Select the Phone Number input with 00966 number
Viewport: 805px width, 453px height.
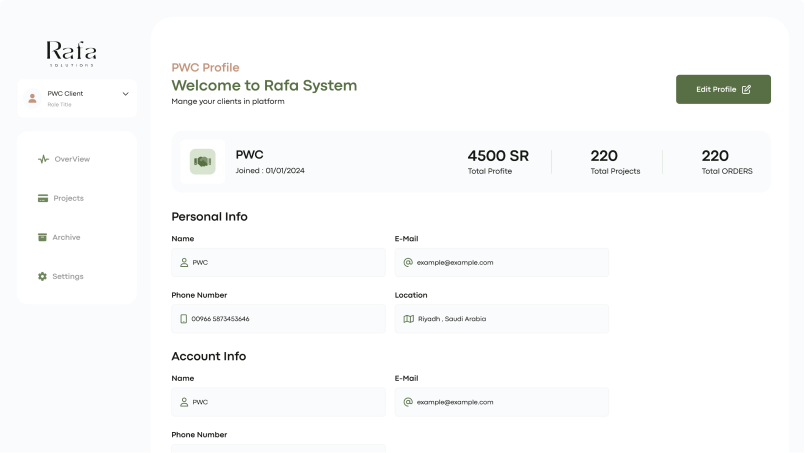point(278,319)
